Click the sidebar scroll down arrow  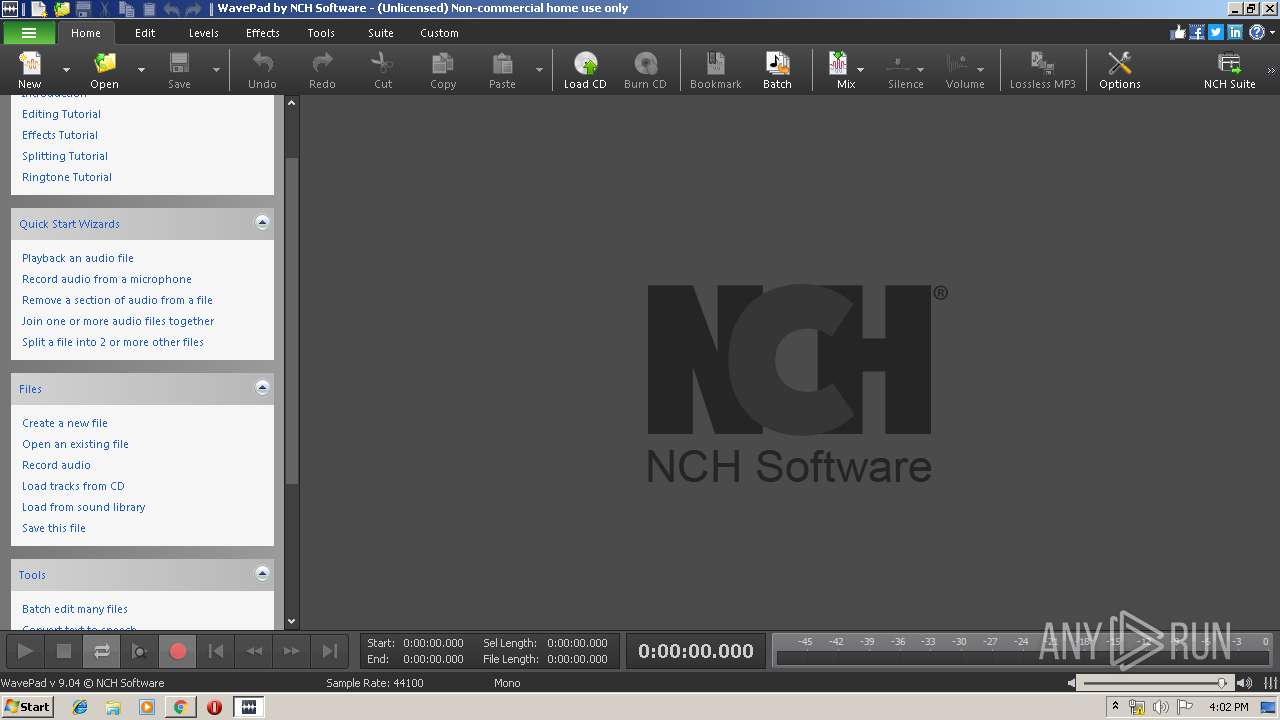[292, 622]
